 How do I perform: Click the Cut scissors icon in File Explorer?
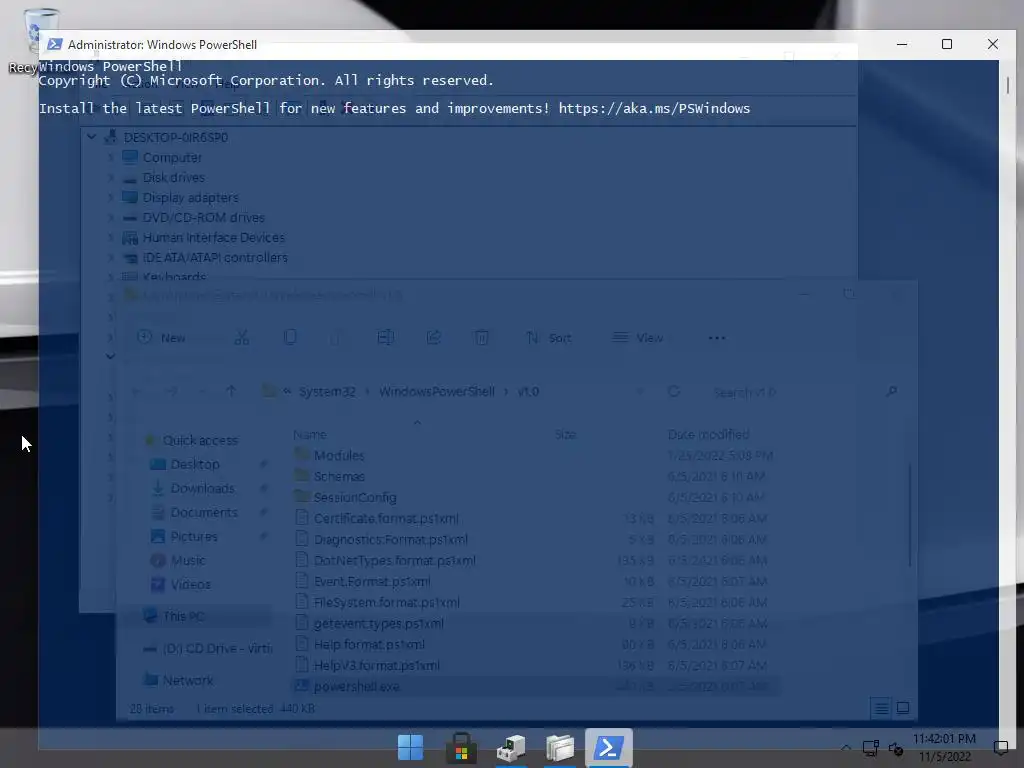pos(242,338)
